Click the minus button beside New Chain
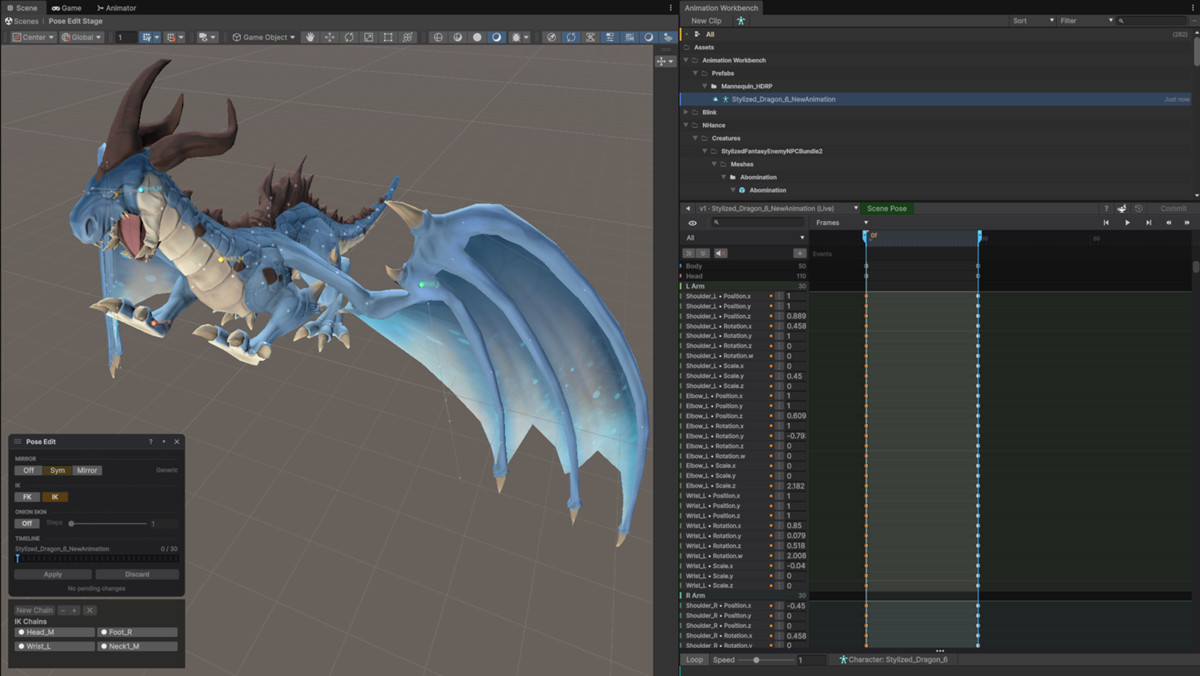Viewport: 1200px width, 676px height. click(63, 610)
